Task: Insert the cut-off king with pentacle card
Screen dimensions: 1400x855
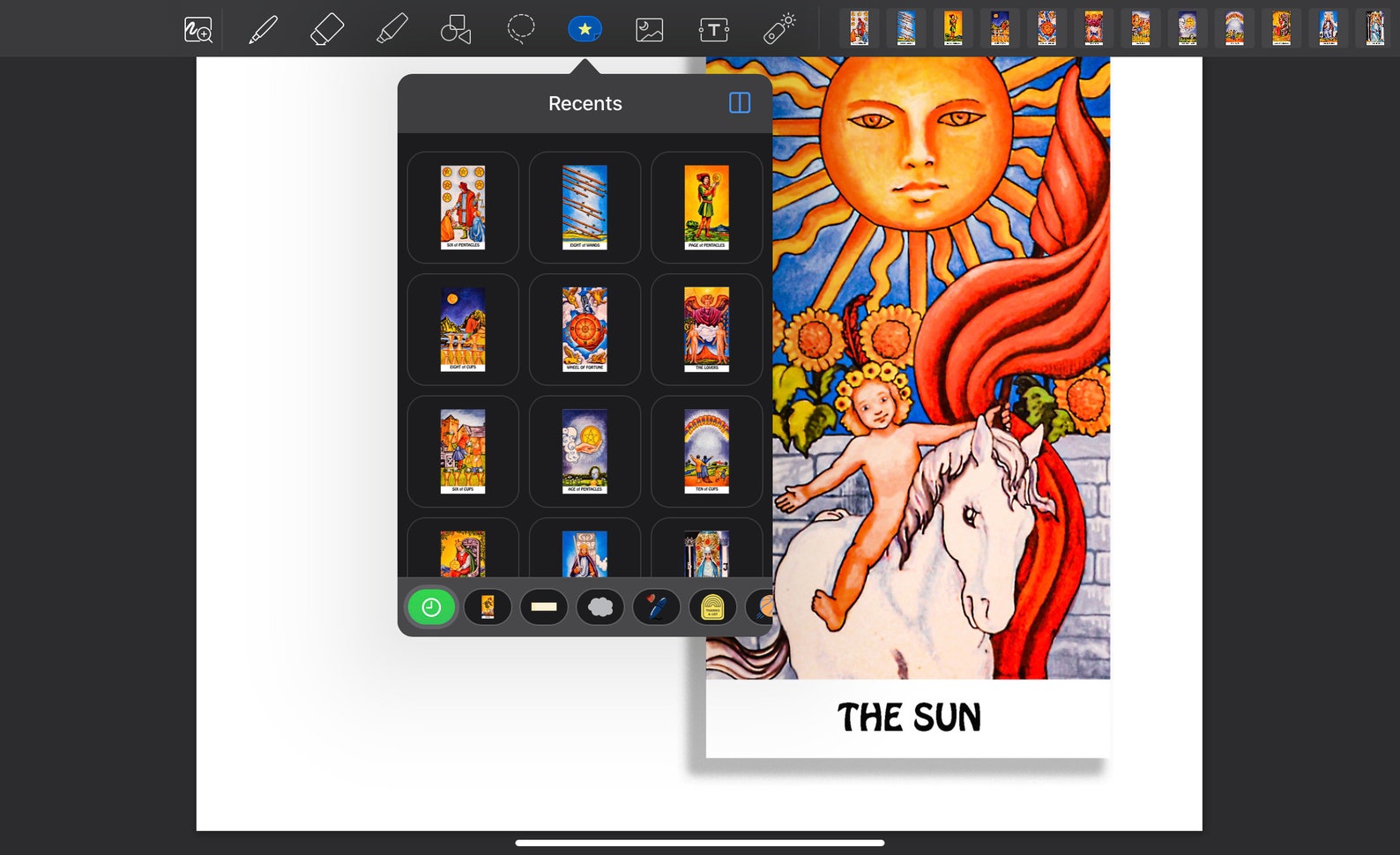Action: (463, 548)
